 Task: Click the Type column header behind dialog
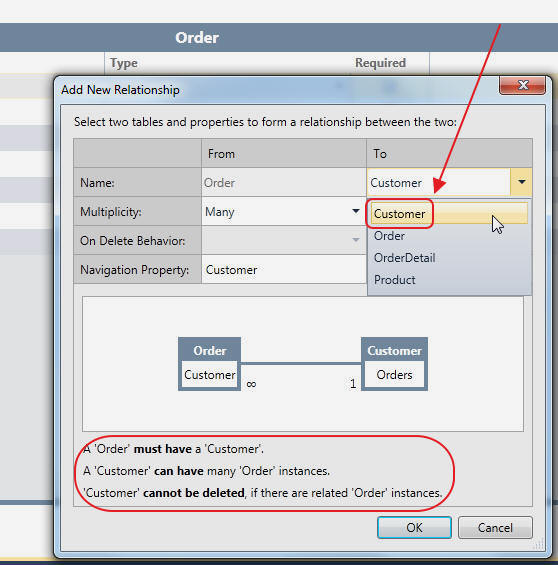click(x=124, y=63)
